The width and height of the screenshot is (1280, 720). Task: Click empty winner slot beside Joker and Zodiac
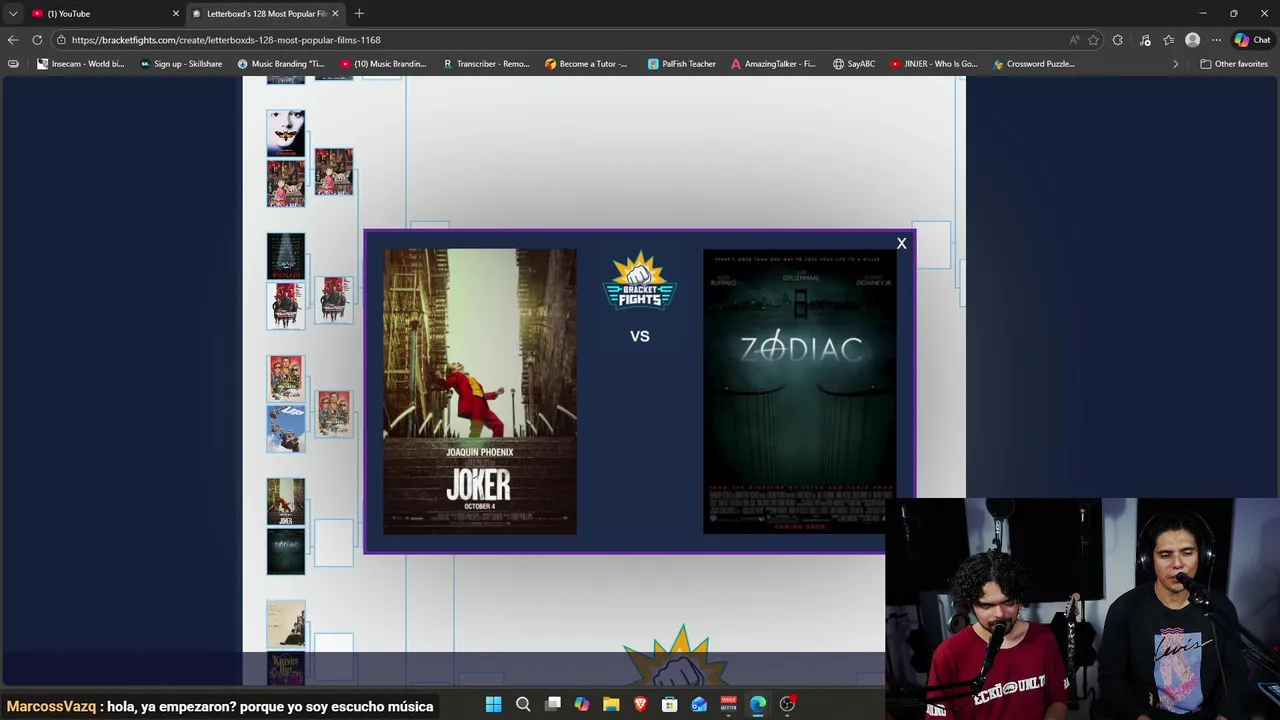(334, 543)
